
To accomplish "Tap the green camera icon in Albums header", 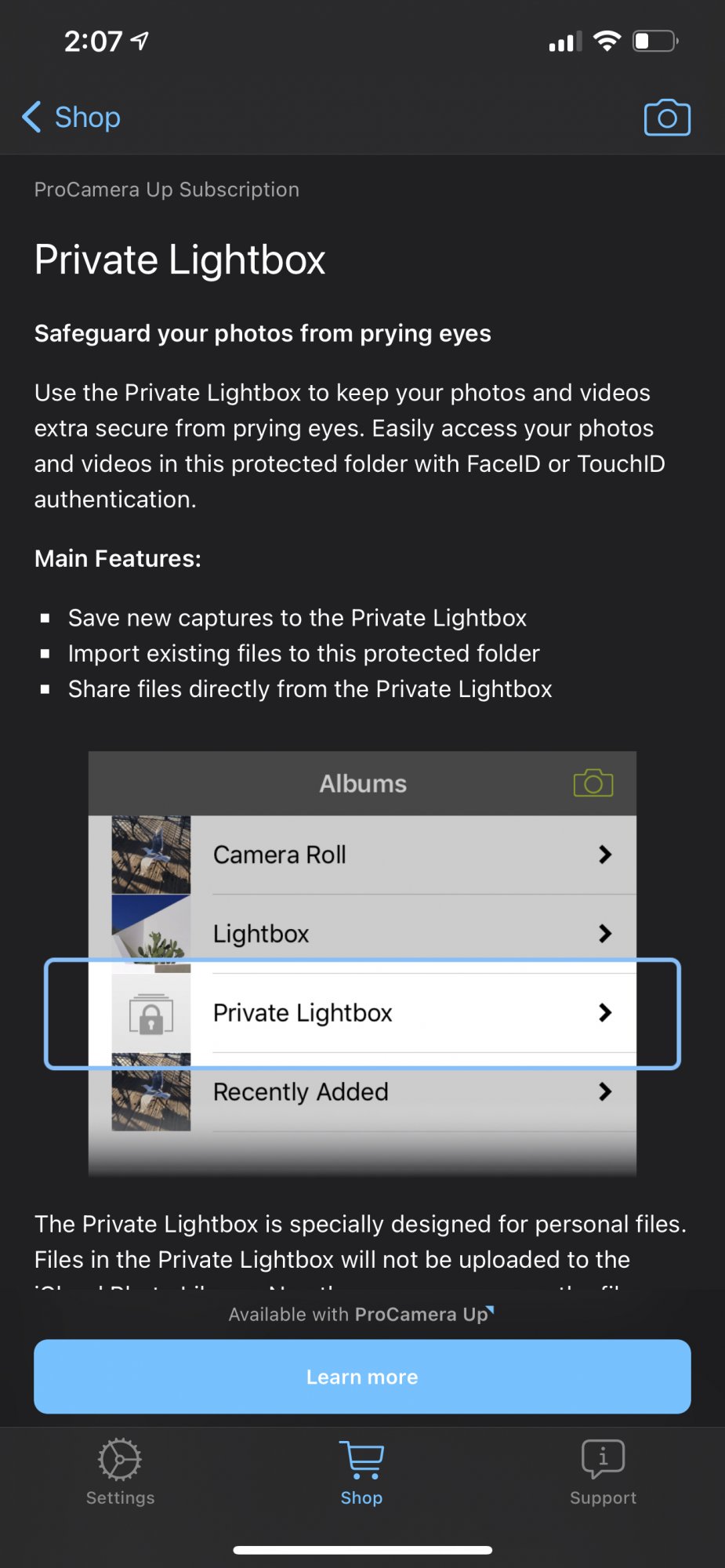I will pyautogui.click(x=593, y=783).
